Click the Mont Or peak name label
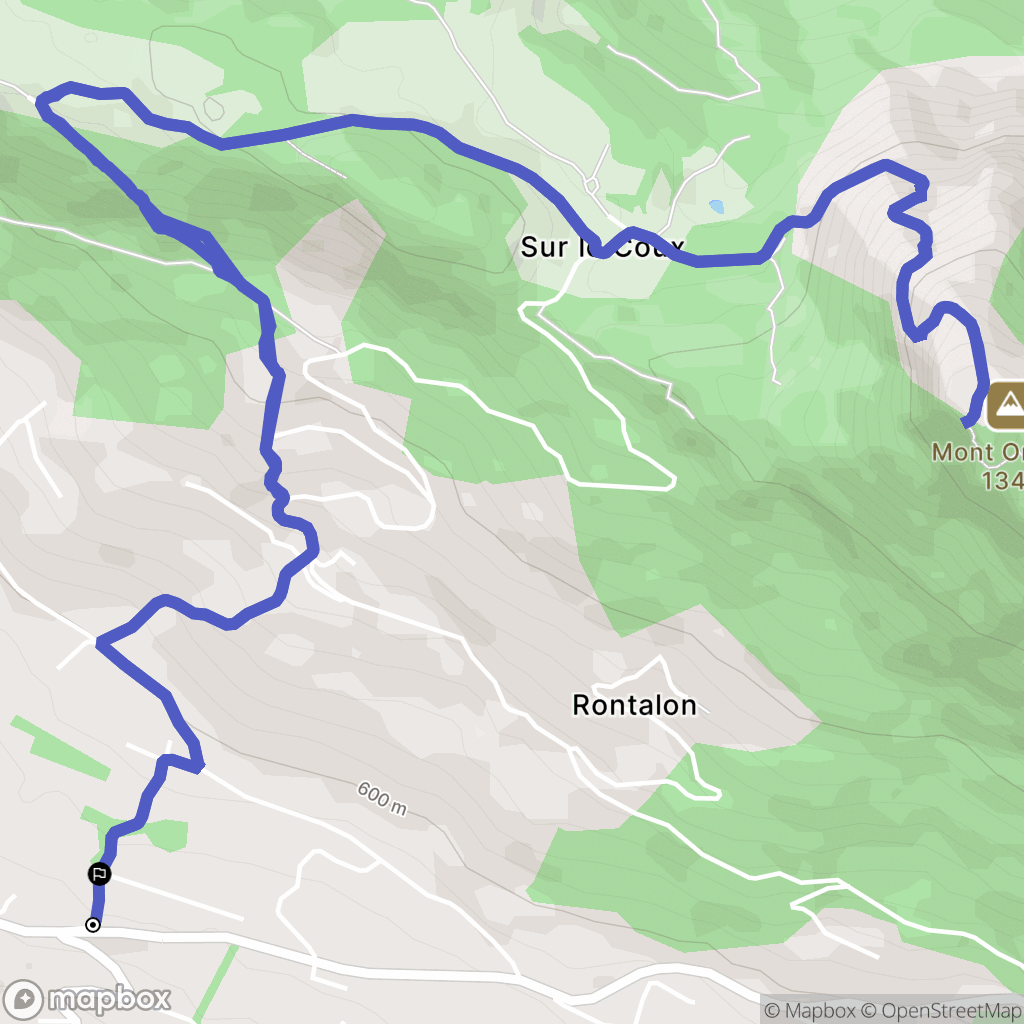The height and width of the screenshot is (1024, 1024). point(977,452)
